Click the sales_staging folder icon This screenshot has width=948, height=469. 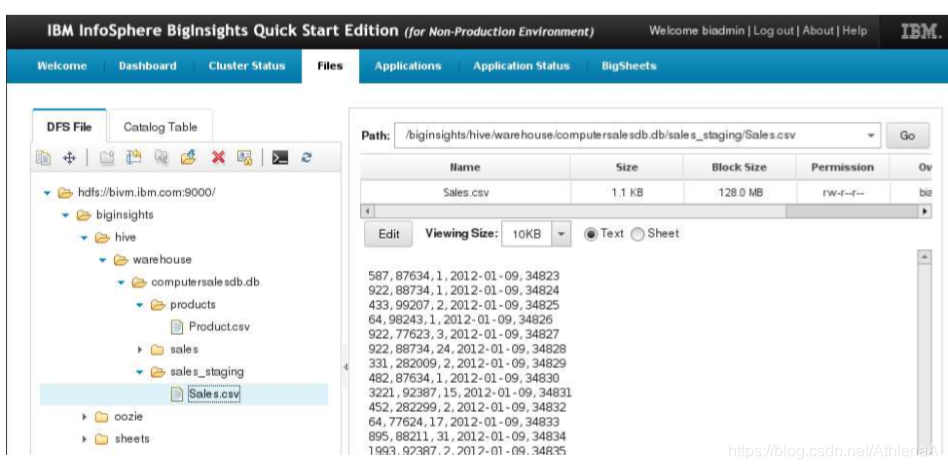click(x=158, y=372)
